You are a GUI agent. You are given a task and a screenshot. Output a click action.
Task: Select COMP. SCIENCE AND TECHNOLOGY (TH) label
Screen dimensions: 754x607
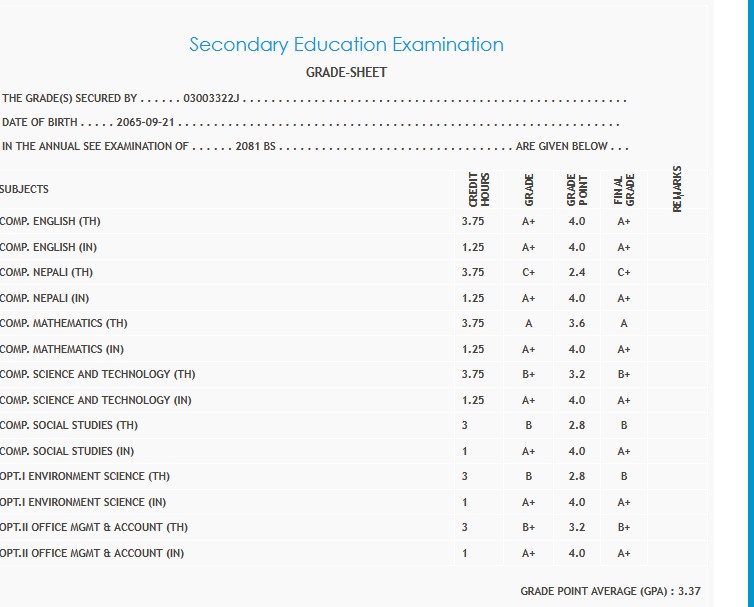point(98,374)
